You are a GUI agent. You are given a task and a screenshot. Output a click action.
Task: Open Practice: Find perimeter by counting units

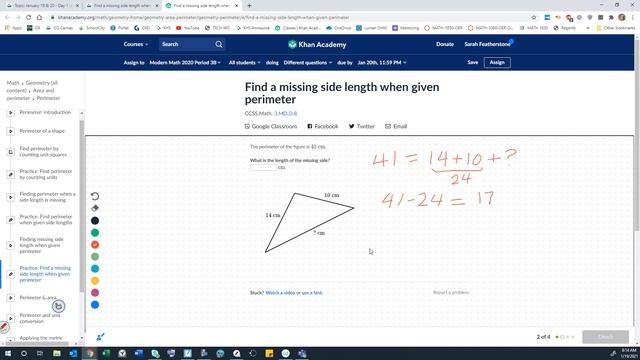[46, 174]
